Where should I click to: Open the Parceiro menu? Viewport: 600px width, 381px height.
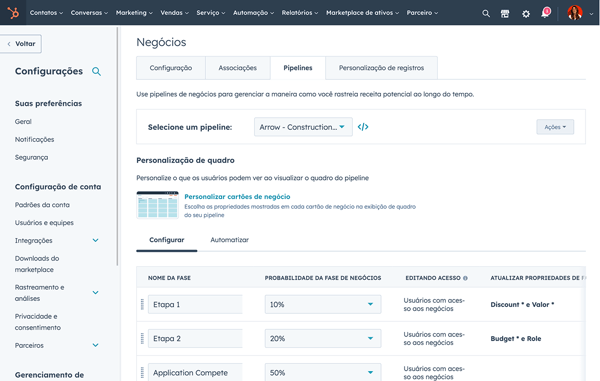point(422,13)
